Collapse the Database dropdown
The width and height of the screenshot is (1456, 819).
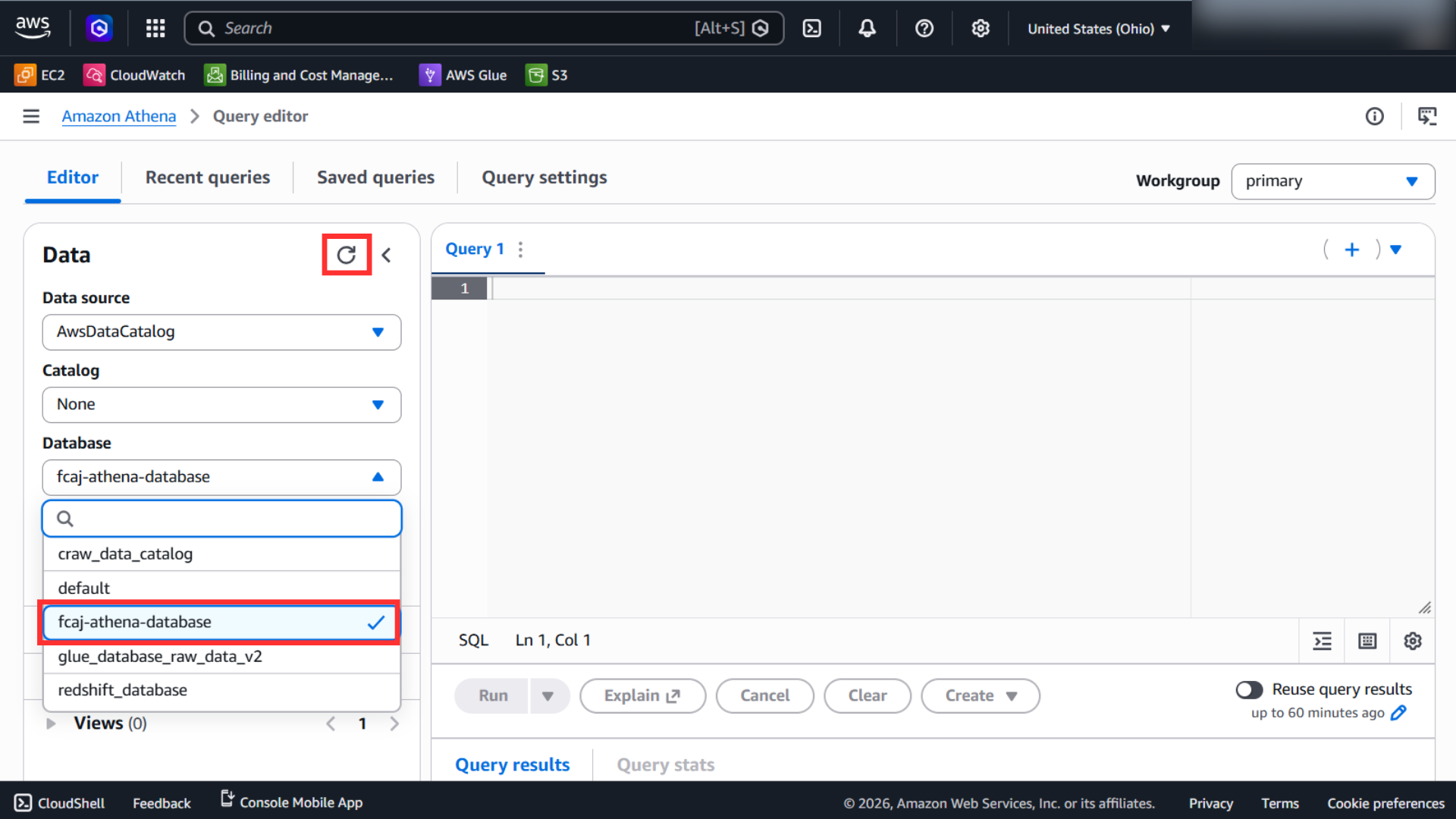(221, 477)
